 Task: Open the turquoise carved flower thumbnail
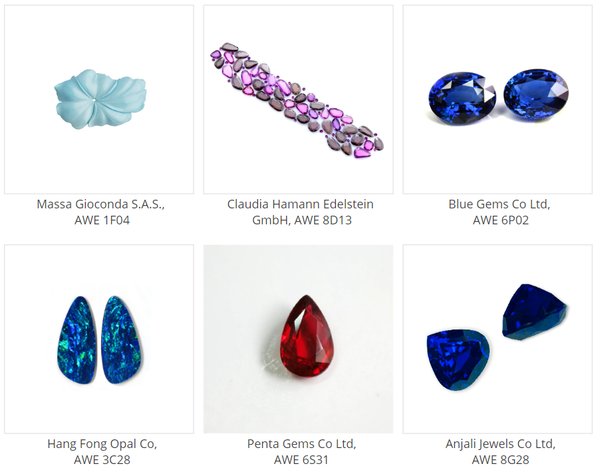[99, 100]
